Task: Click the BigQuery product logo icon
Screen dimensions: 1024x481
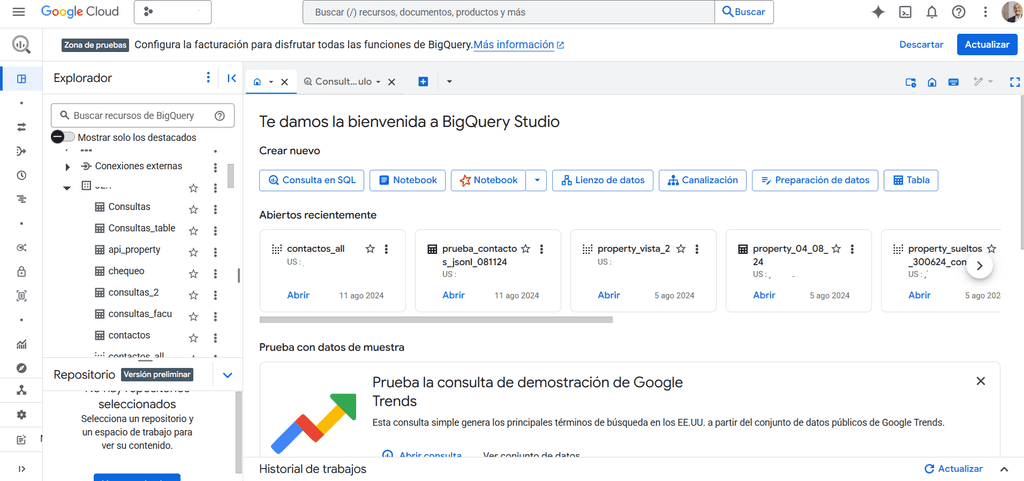Action: (x=21, y=44)
